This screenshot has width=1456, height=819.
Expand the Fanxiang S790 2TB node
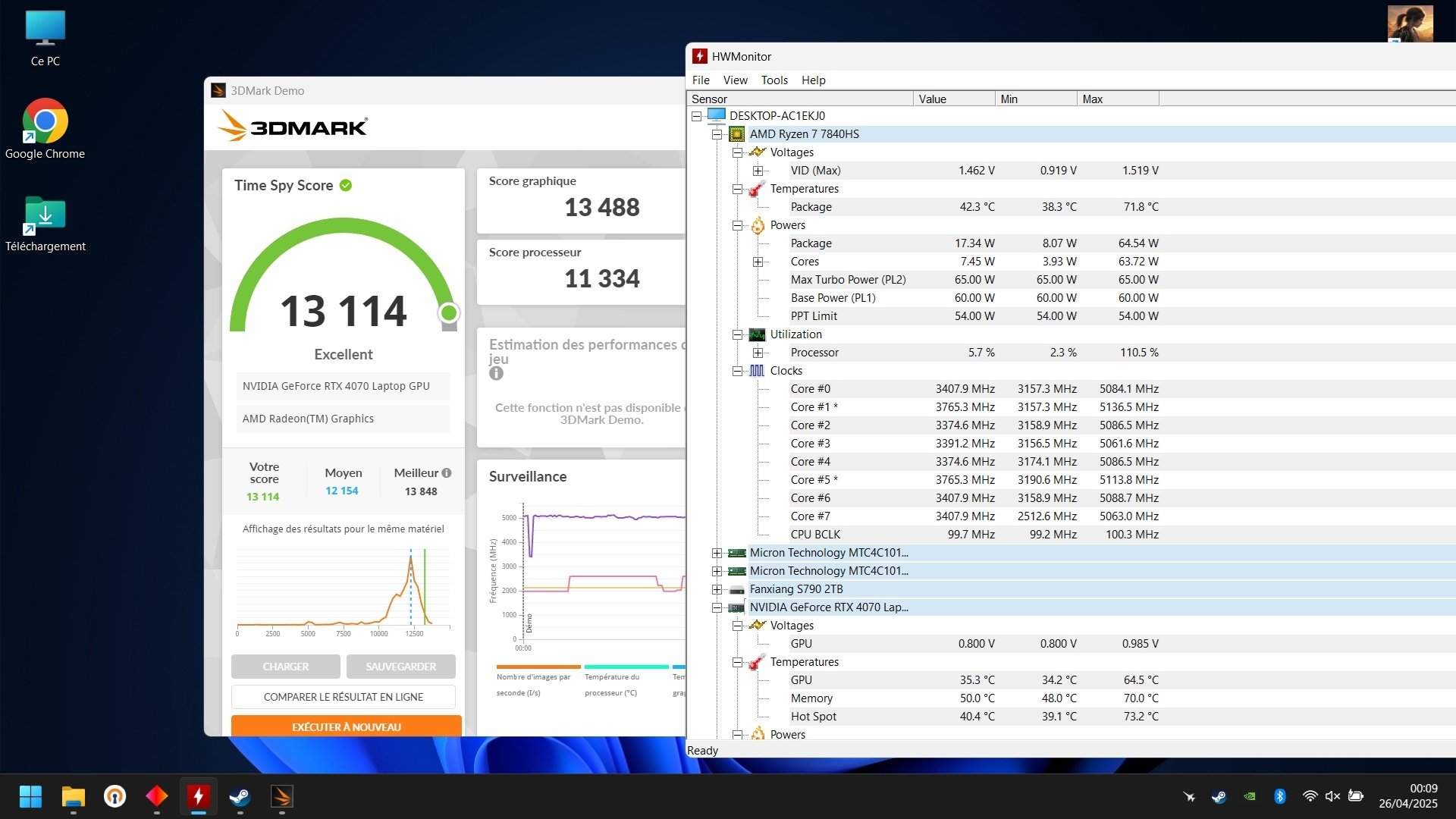pyautogui.click(x=717, y=589)
